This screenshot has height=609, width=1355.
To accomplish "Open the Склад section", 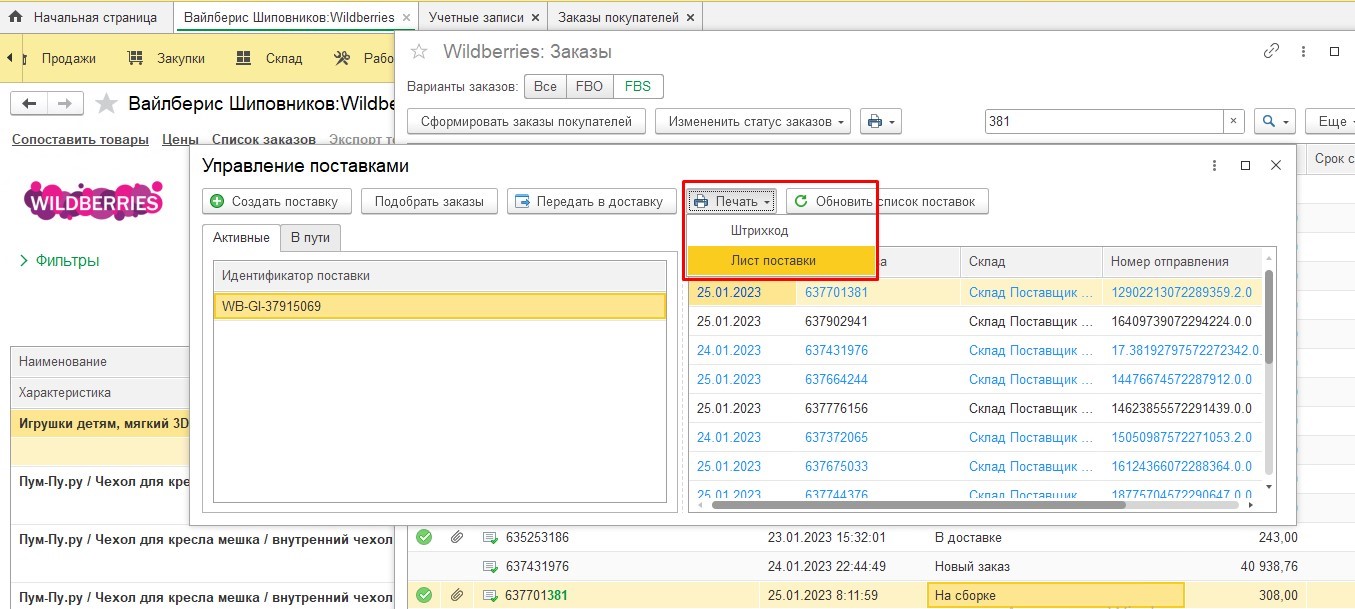I will (268, 59).
